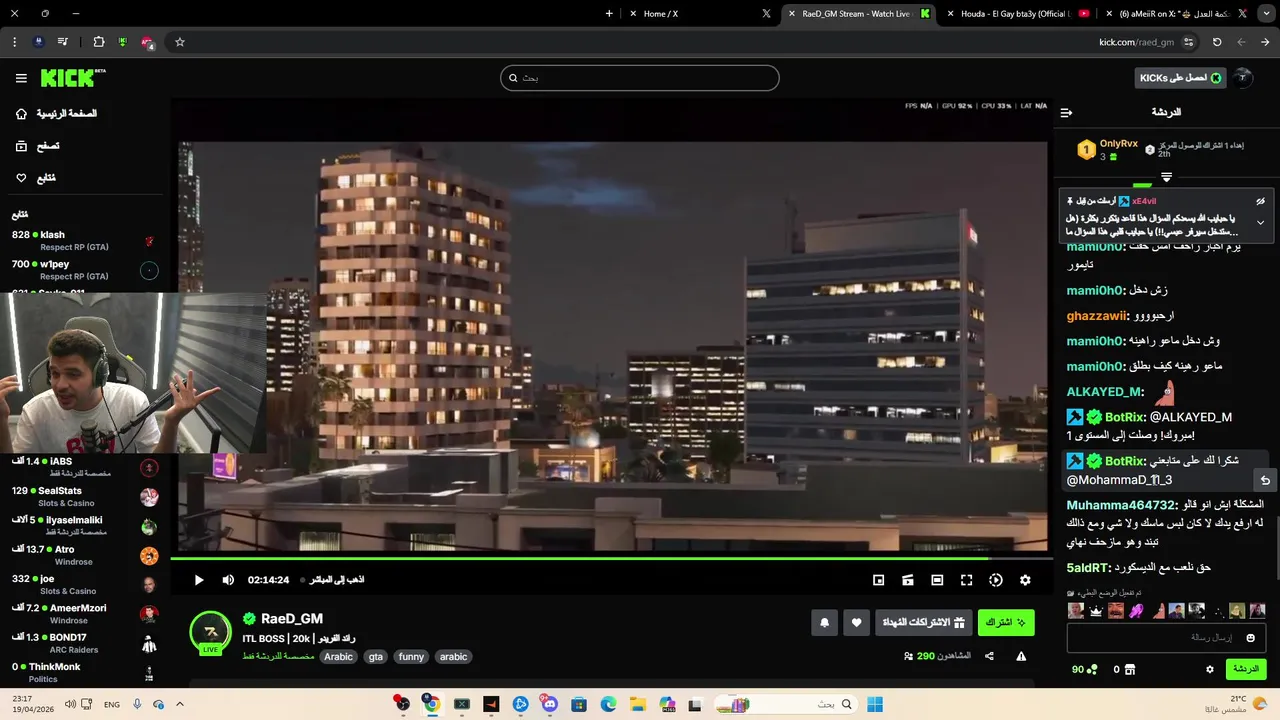Click the KICK logo
The image size is (1280, 720).
tap(73, 78)
